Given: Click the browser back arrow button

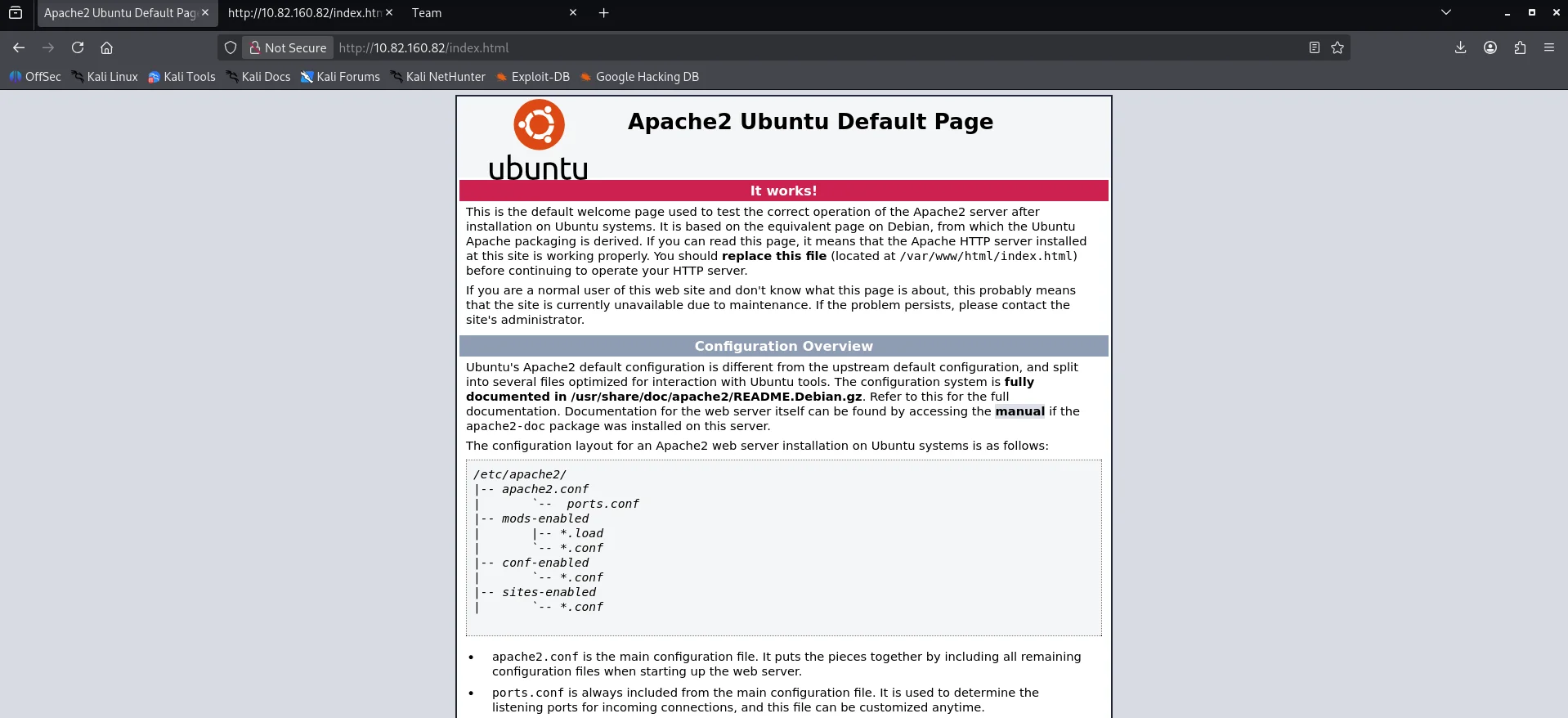Looking at the screenshot, I should point(19,47).
